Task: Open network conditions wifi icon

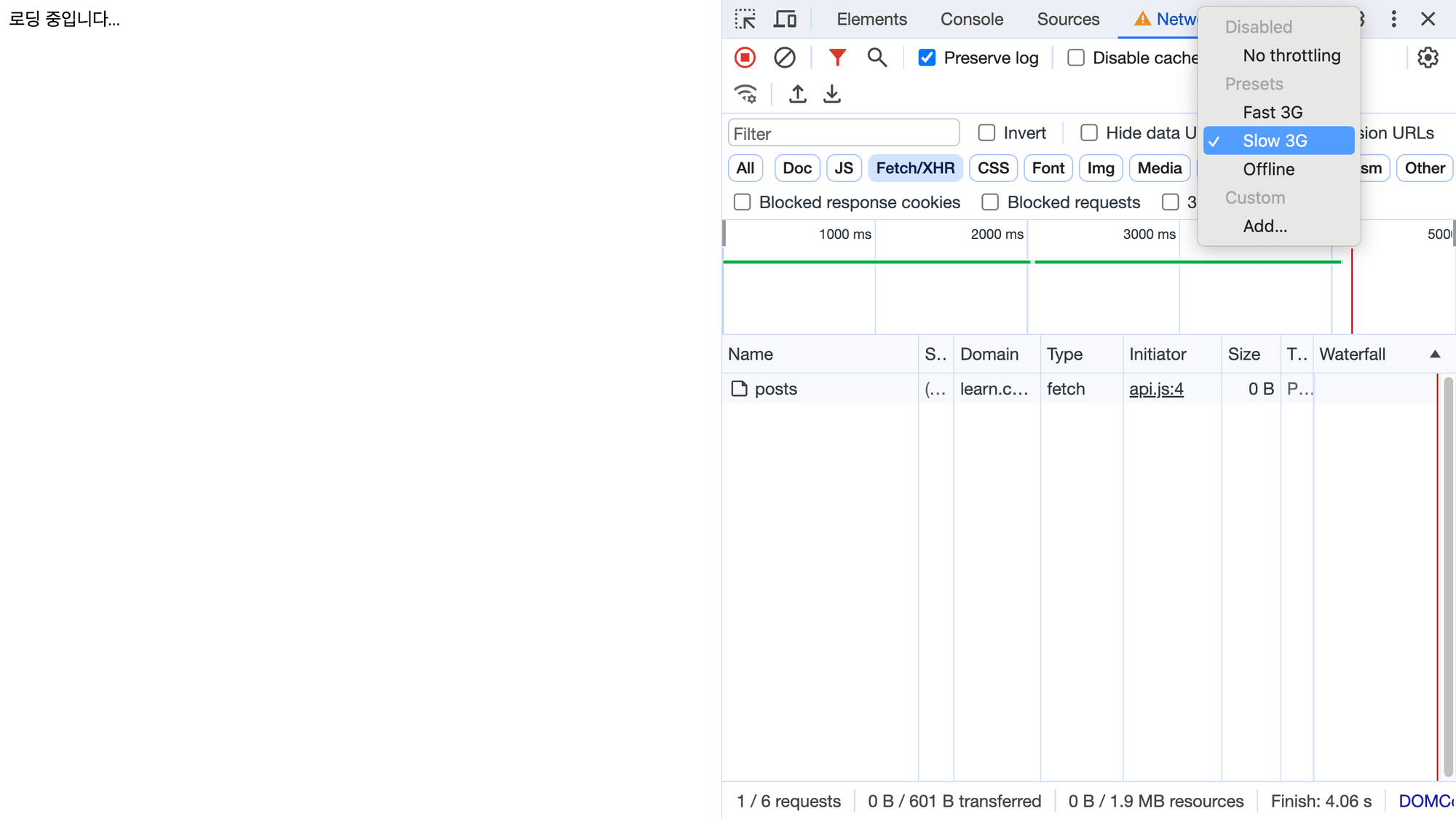Action: pos(745,94)
